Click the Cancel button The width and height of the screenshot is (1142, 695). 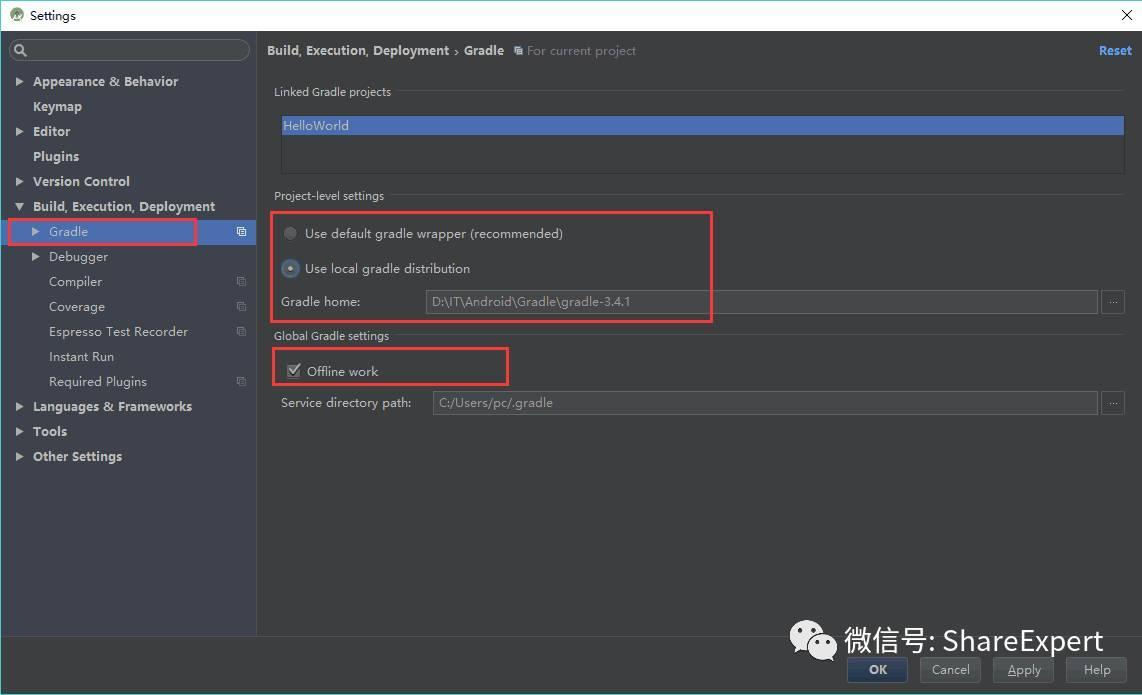[x=950, y=670]
